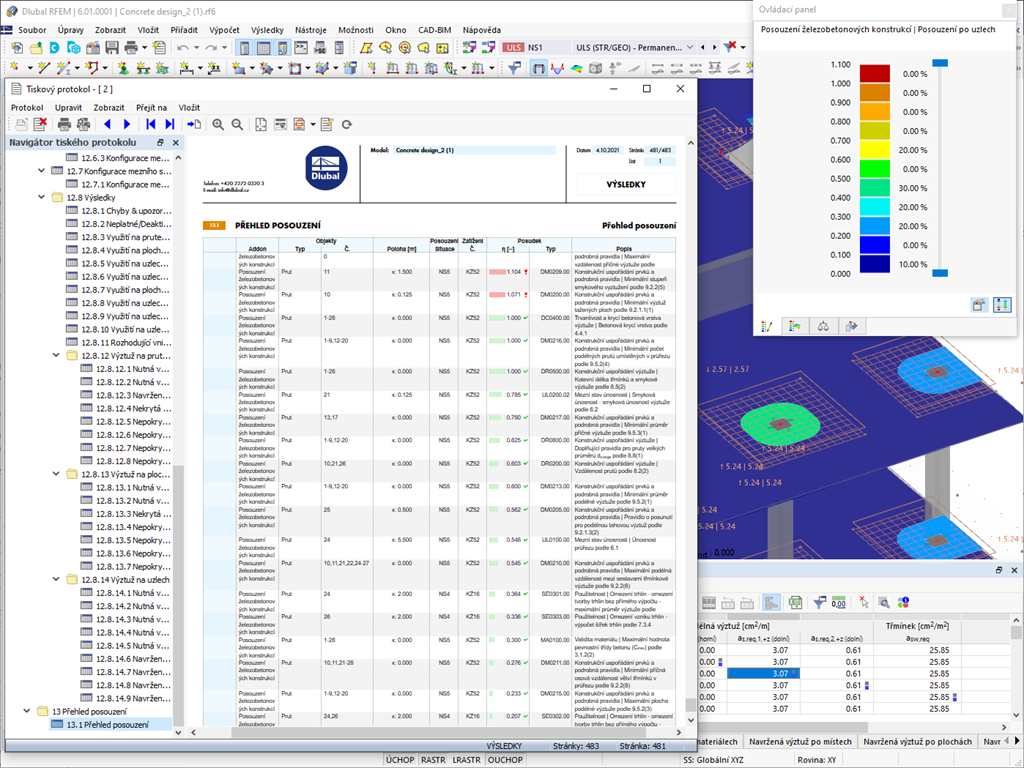The image size is (1024, 768).
Task: Open console script window icon
Action: coord(301,48)
